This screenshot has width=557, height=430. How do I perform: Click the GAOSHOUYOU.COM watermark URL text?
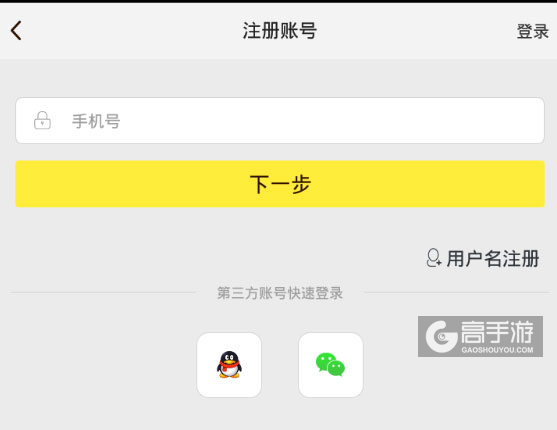click(497, 350)
